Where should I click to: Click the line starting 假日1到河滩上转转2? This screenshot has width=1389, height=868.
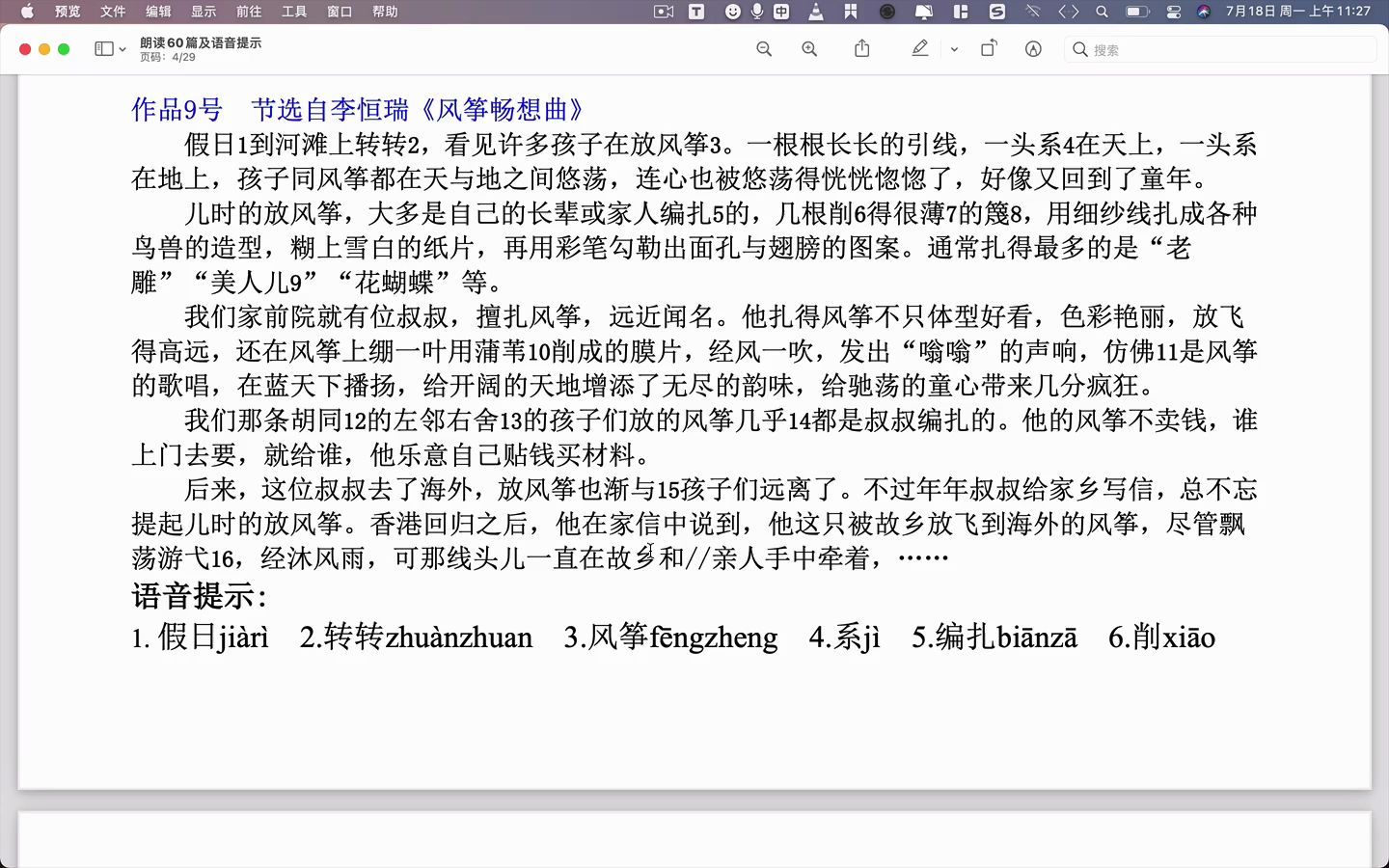721,145
